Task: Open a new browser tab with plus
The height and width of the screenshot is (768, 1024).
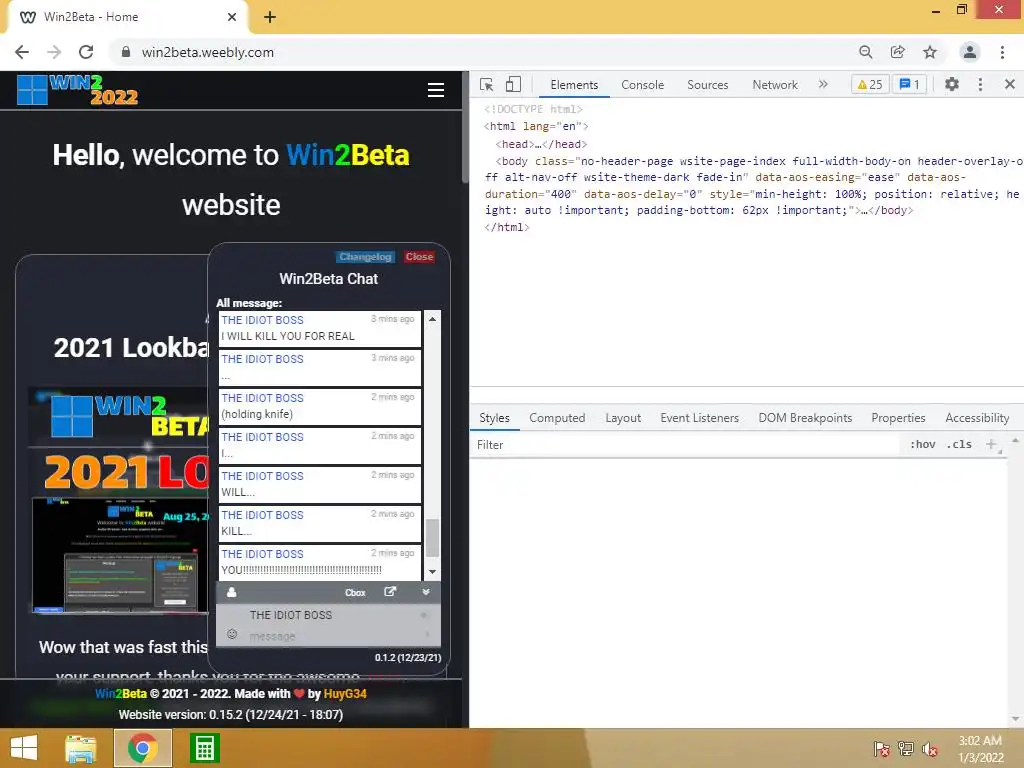Action: (x=270, y=18)
